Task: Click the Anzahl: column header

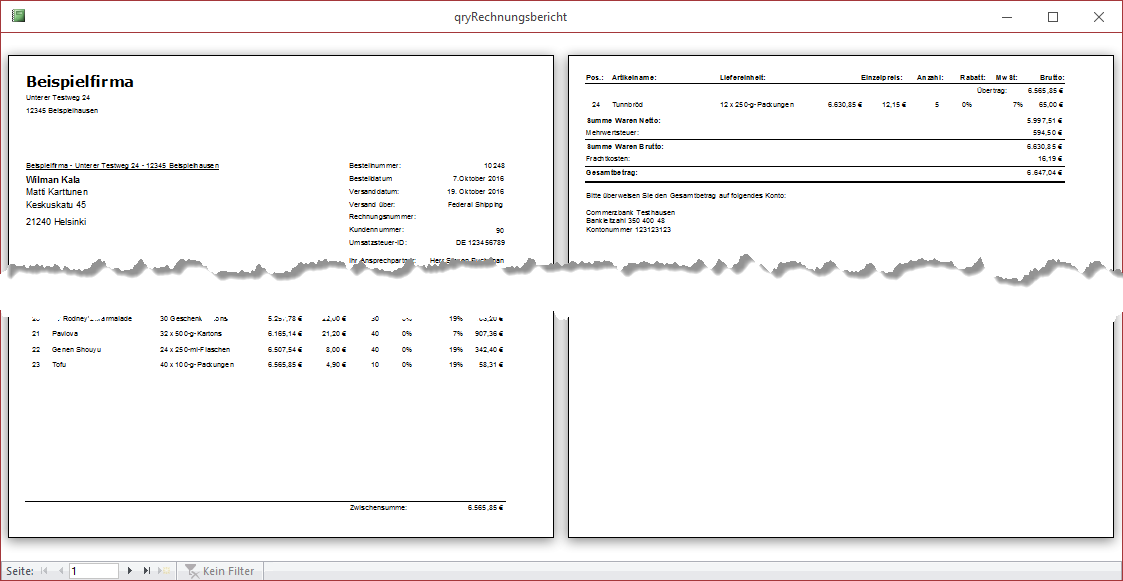Action: click(930, 77)
